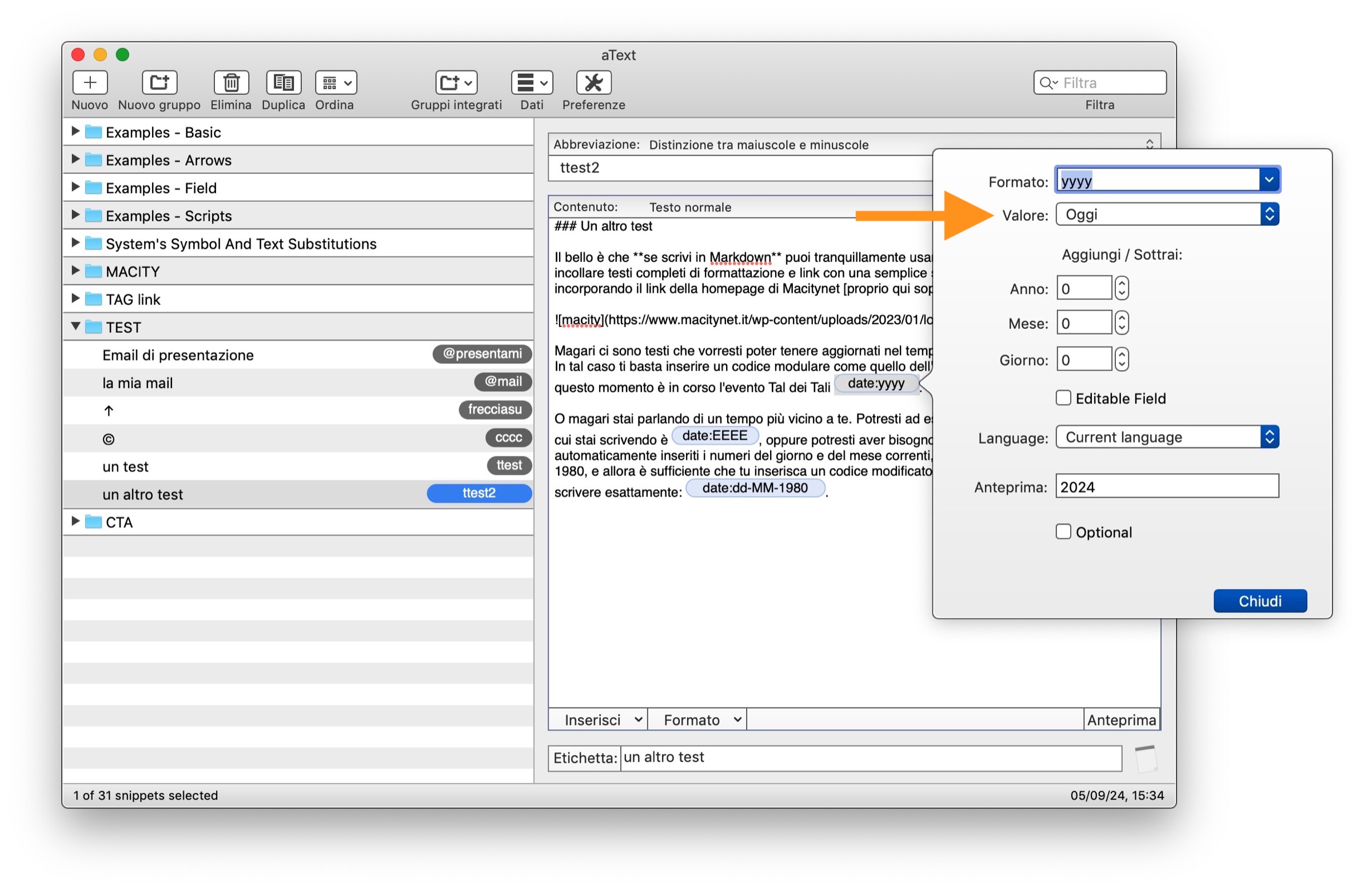Open the Valore Oggi dropdown
1372x890 pixels.
tap(1167, 214)
